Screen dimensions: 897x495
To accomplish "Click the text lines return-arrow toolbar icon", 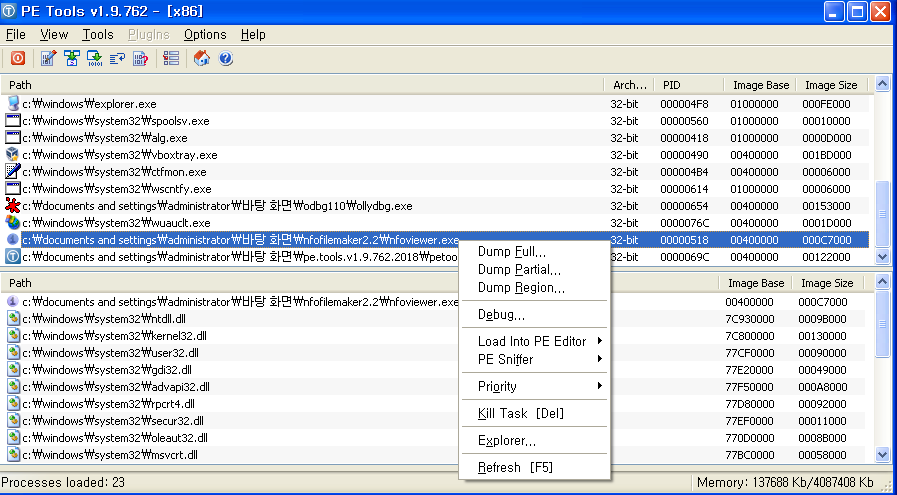I will tap(117, 58).
